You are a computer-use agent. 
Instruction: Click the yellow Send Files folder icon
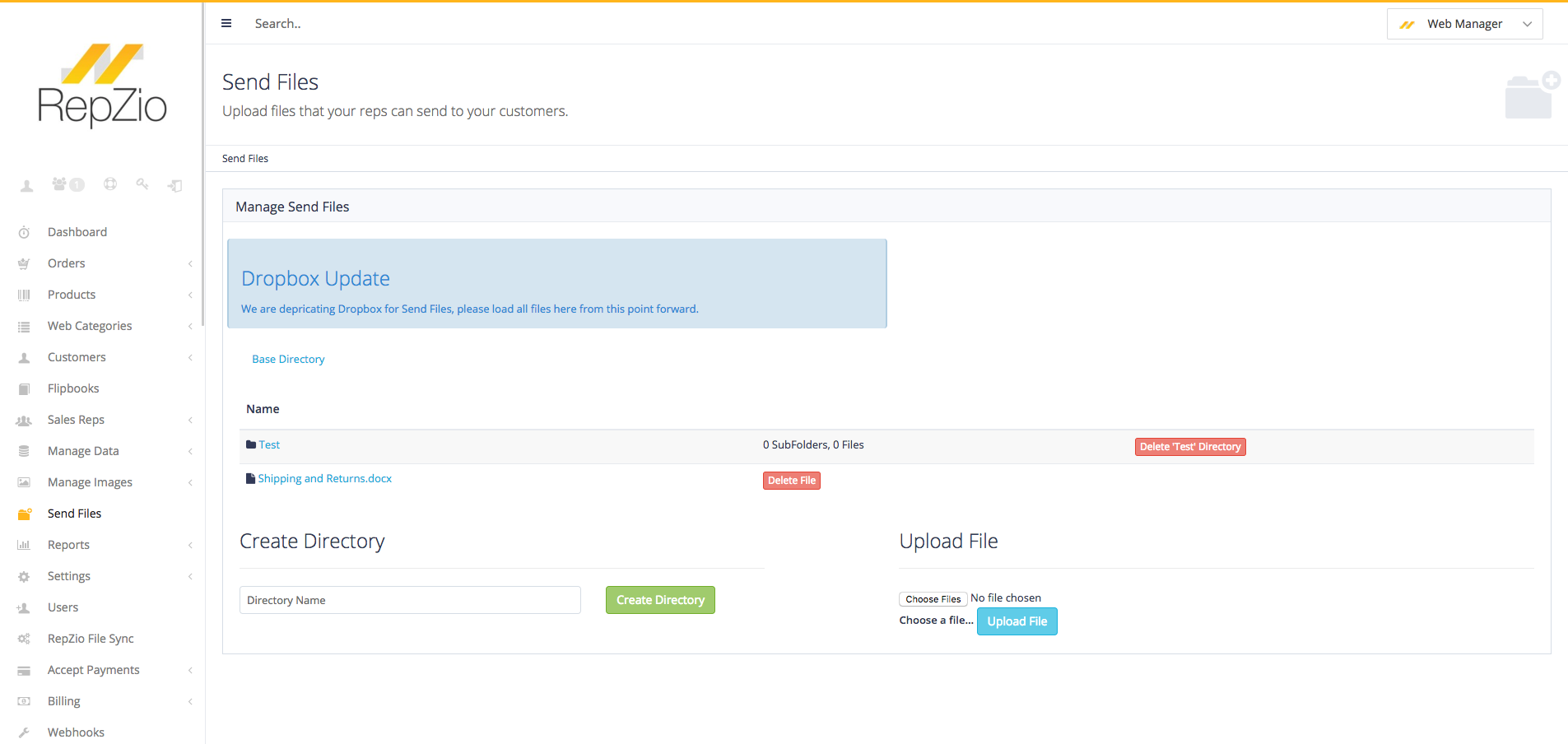tap(25, 514)
